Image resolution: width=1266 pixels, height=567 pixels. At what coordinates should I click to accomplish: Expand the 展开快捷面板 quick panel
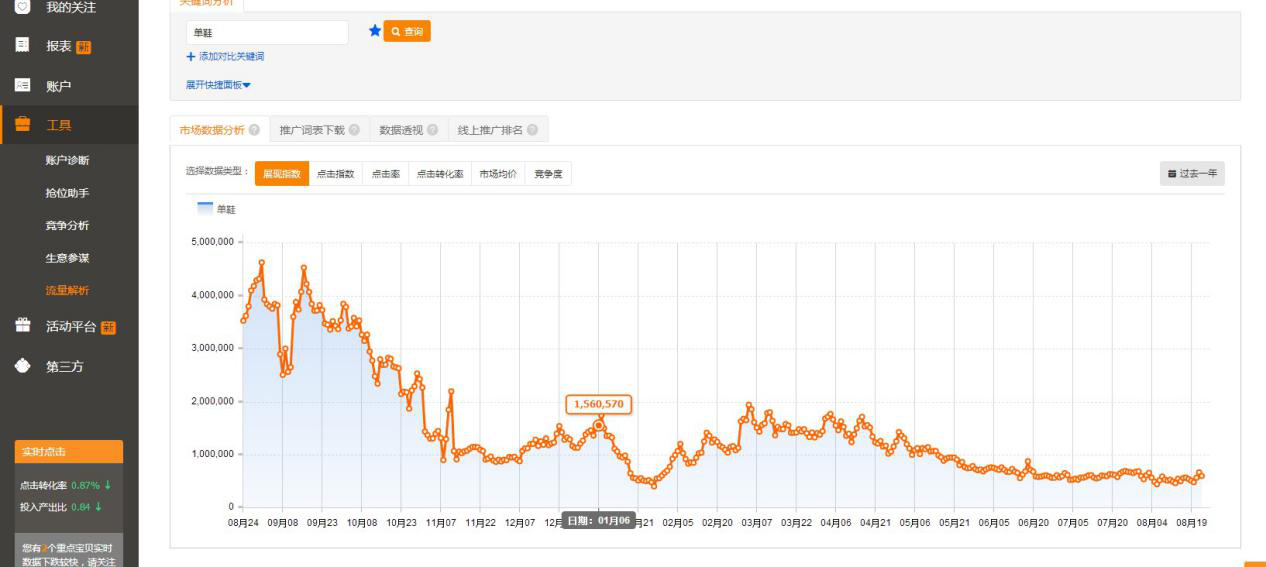point(218,85)
